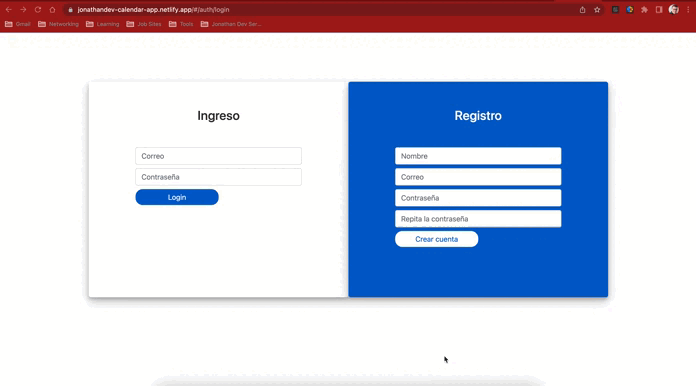Open the Tools bookmarks folder

(x=181, y=24)
